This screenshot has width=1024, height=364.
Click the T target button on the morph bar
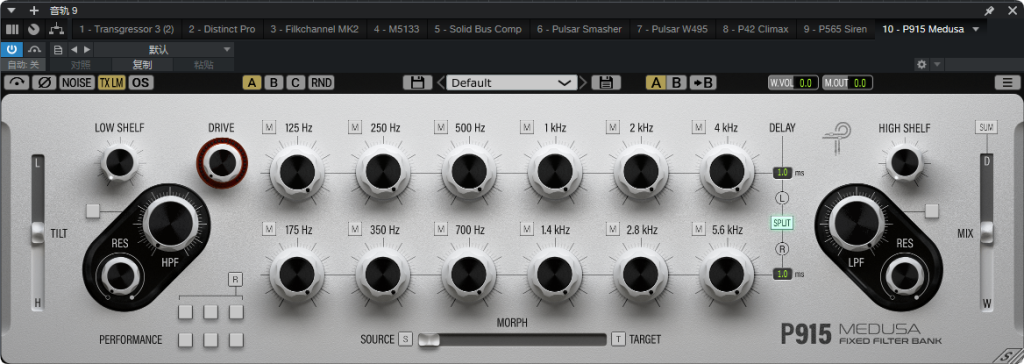coord(618,339)
